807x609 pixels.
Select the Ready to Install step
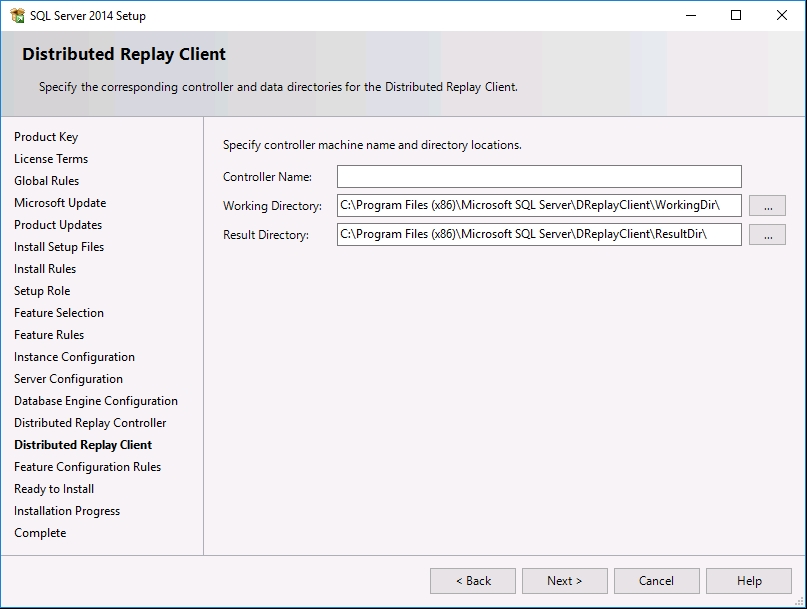pos(54,489)
